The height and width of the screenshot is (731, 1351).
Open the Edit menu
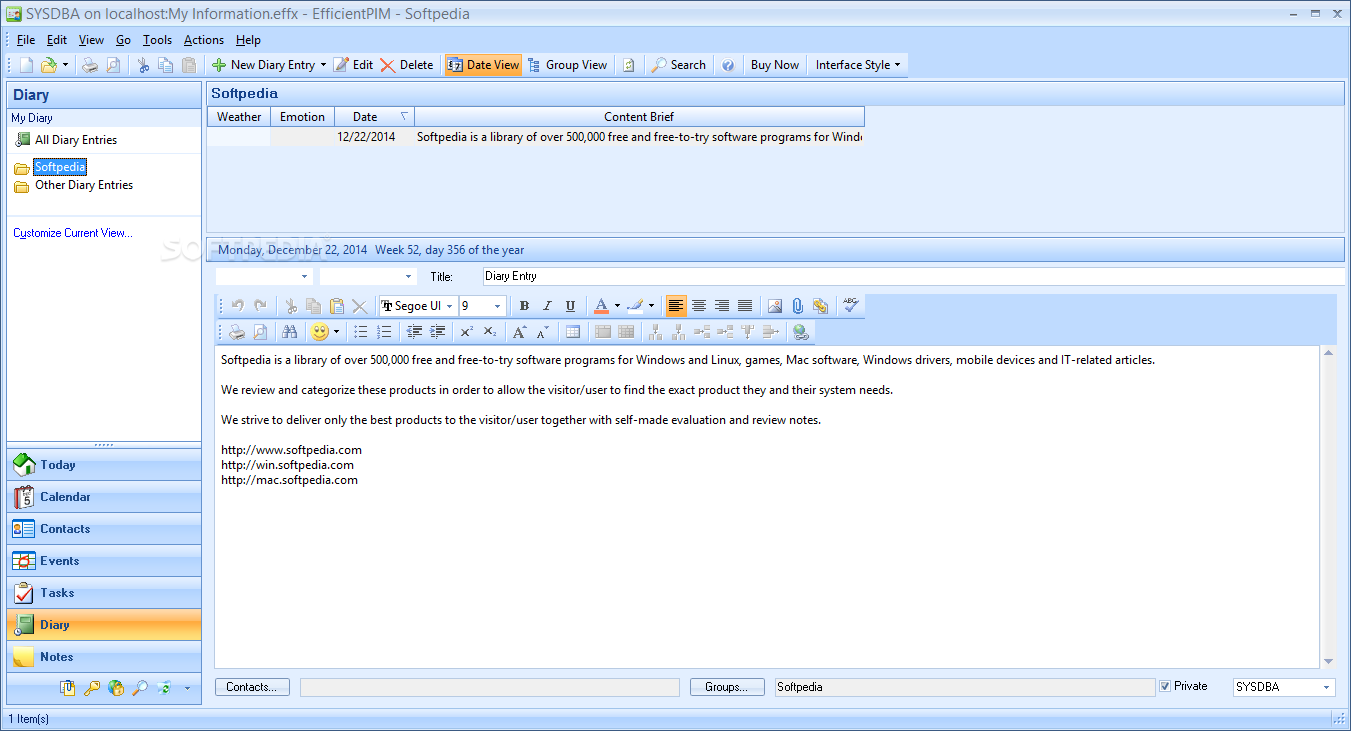(57, 40)
